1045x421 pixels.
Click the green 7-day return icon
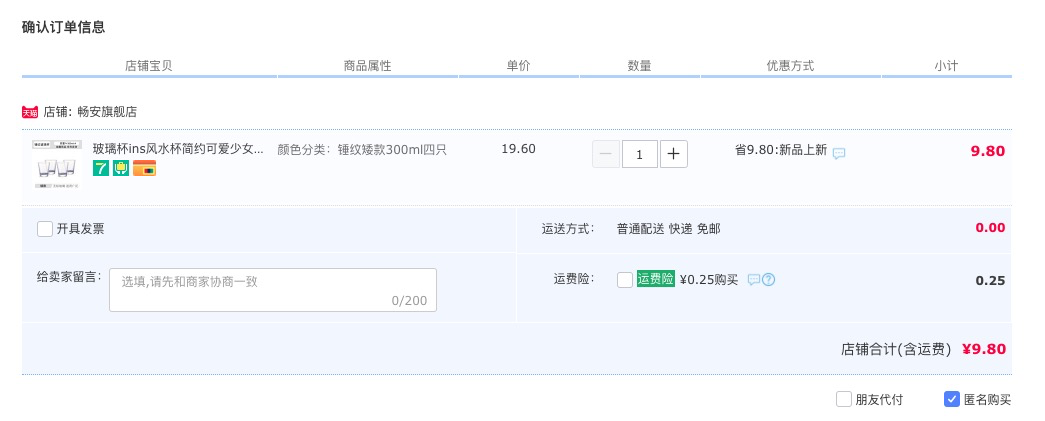click(x=101, y=168)
